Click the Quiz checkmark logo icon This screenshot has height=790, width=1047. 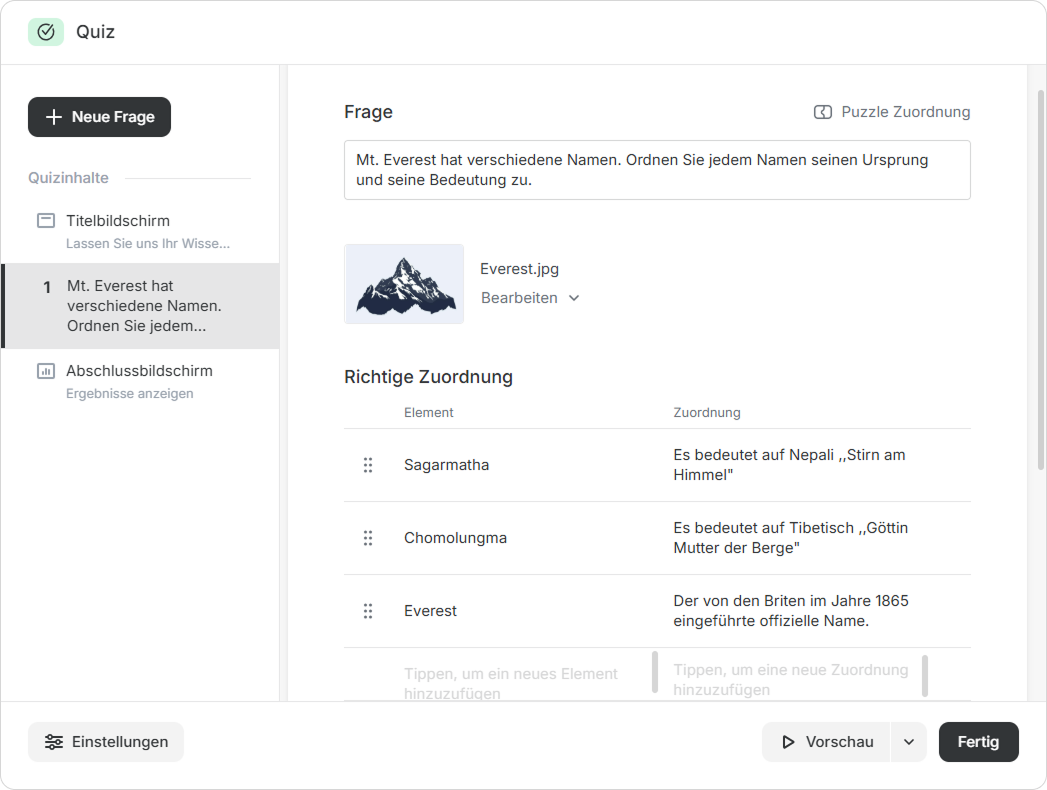(x=46, y=32)
